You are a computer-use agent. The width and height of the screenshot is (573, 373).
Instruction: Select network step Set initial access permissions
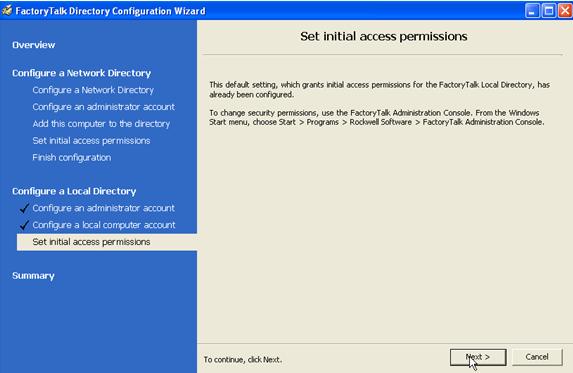(91, 141)
